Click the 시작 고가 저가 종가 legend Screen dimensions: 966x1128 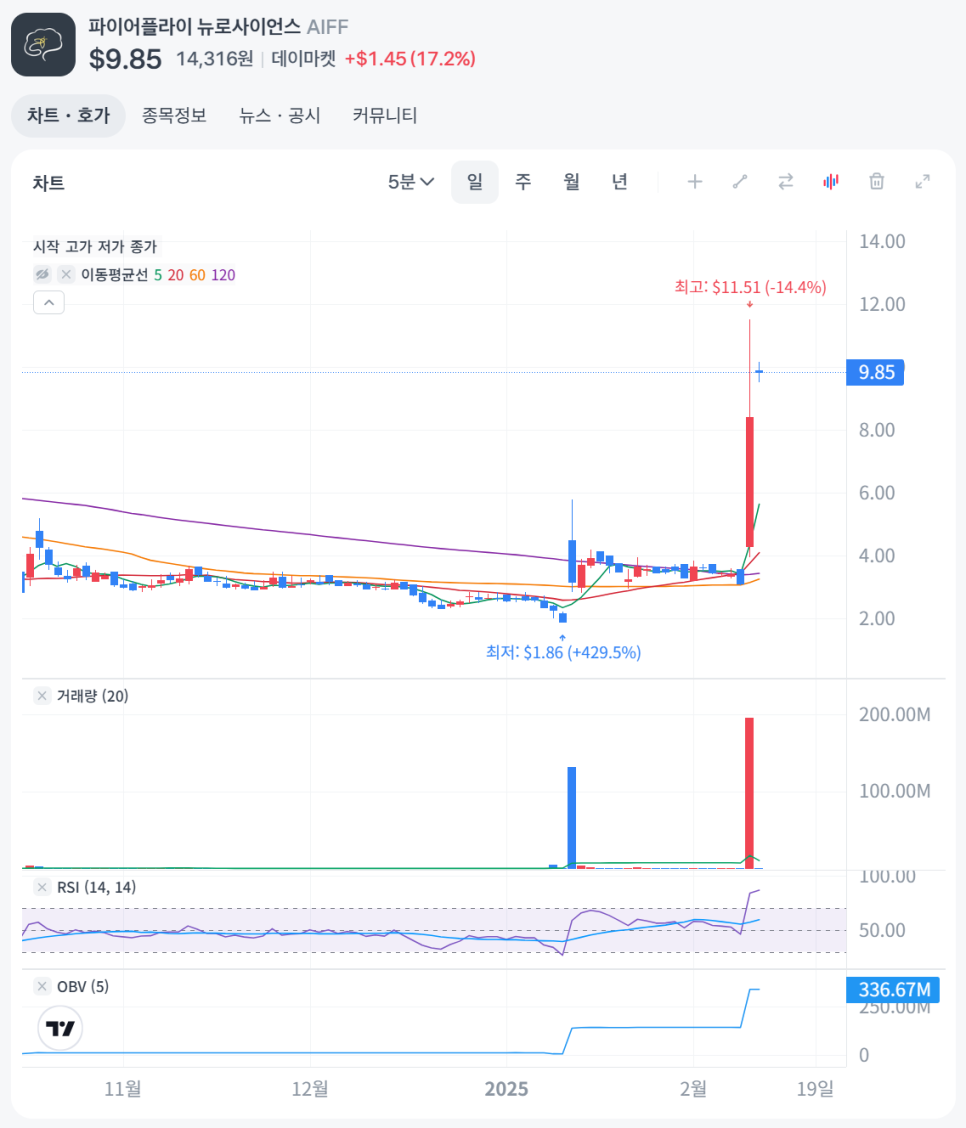tap(95, 247)
